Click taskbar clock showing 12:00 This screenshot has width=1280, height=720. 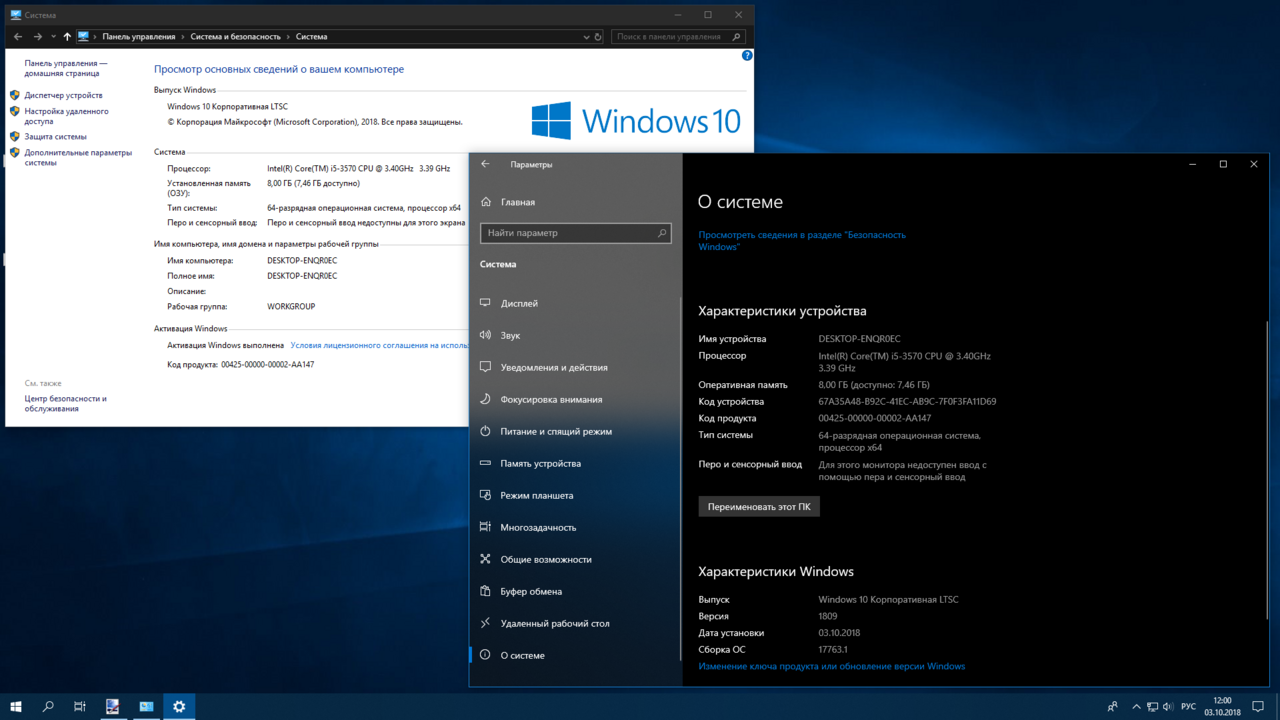[x=1222, y=706]
